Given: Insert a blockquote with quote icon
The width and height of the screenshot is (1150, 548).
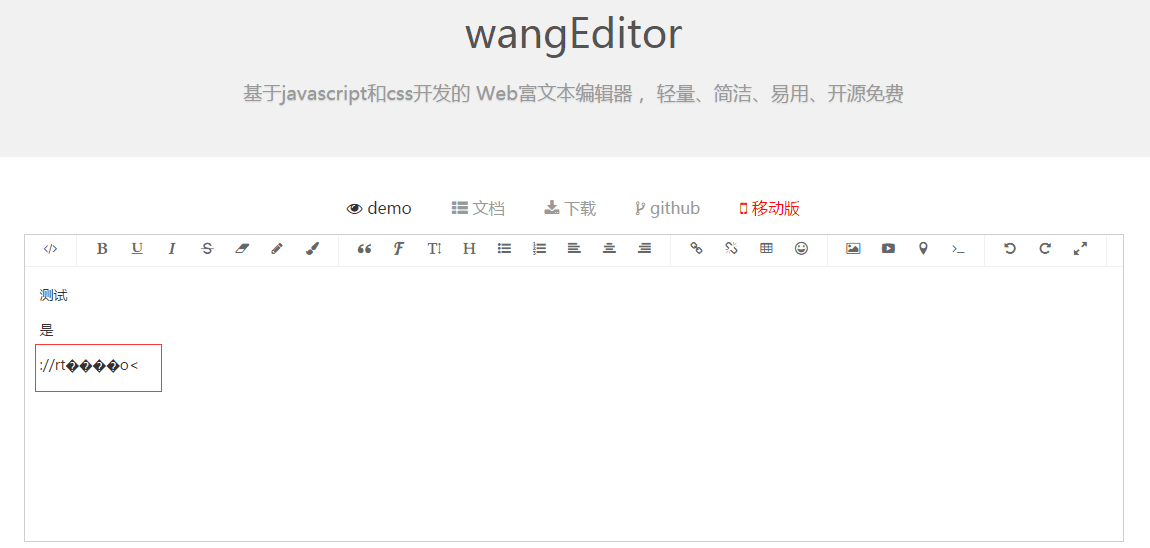Looking at the screenshot, I should (x=364, y=249).
